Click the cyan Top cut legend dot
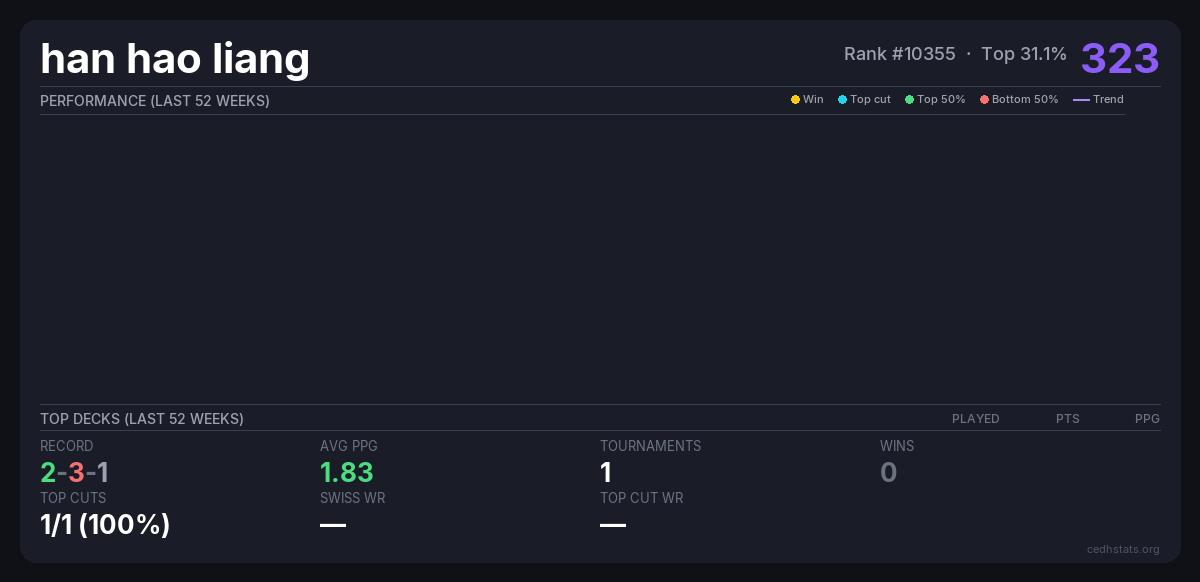 click(842, 100)
